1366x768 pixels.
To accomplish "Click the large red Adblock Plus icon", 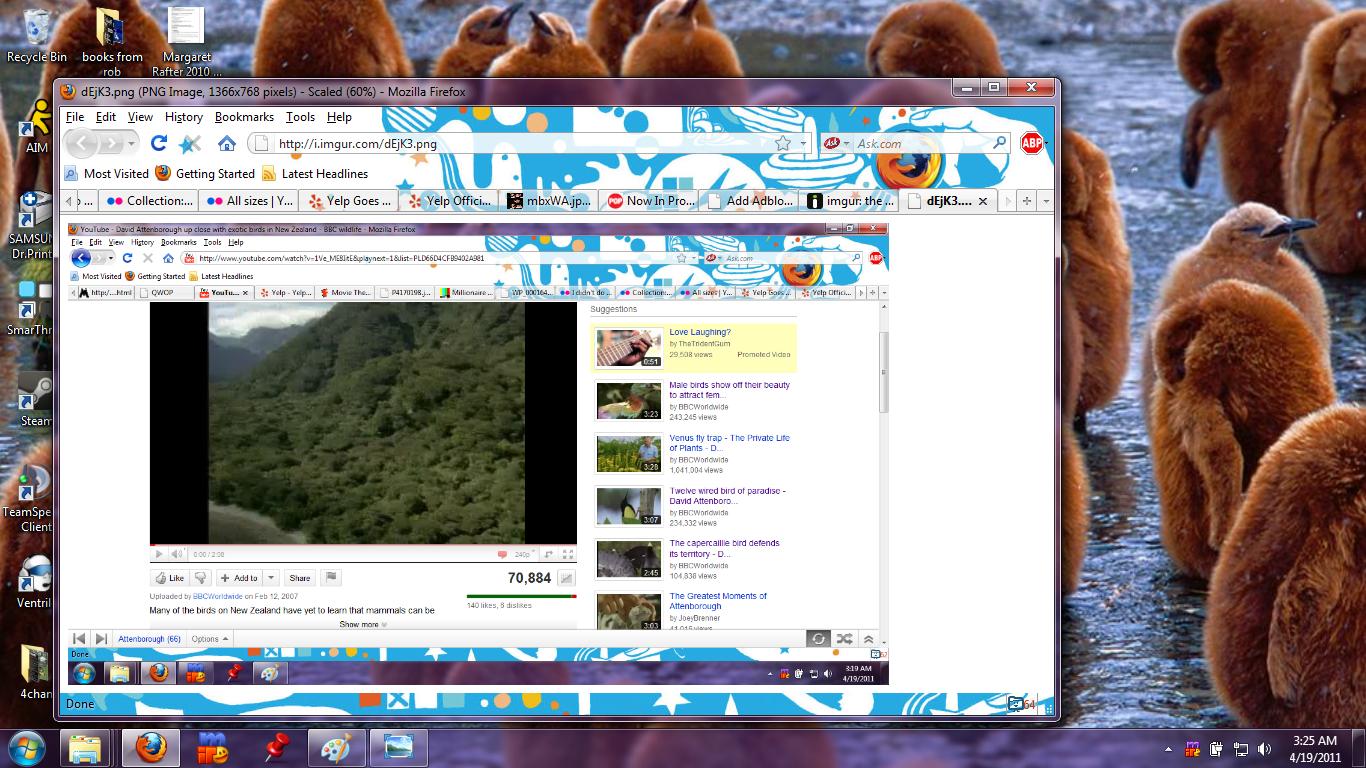I will 1031,143.
